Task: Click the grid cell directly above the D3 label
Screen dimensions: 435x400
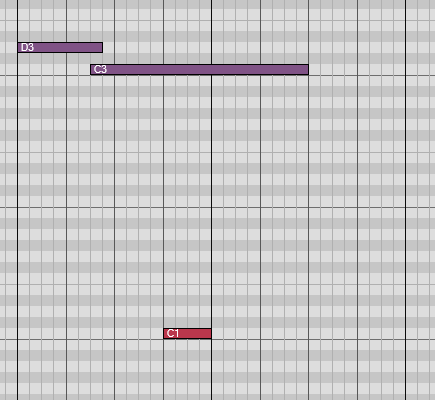Action: [24, 37]
